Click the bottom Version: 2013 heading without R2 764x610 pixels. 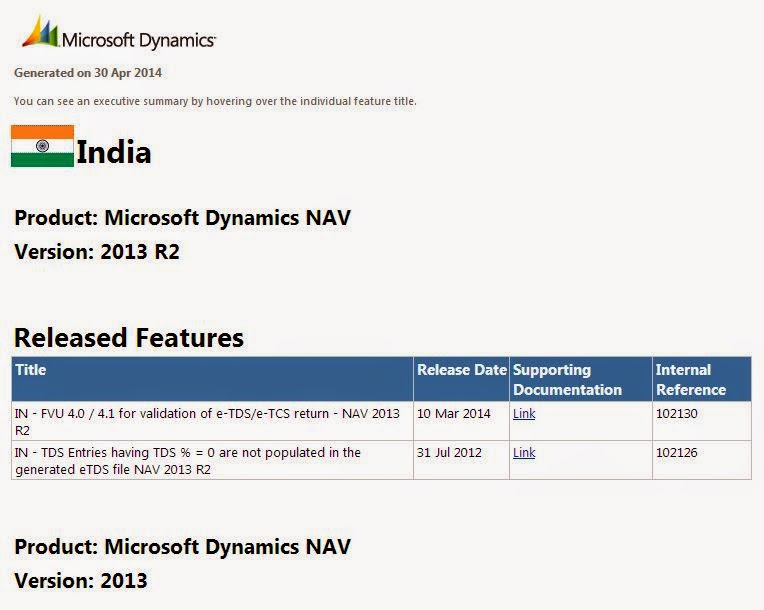tap(81, 580)
